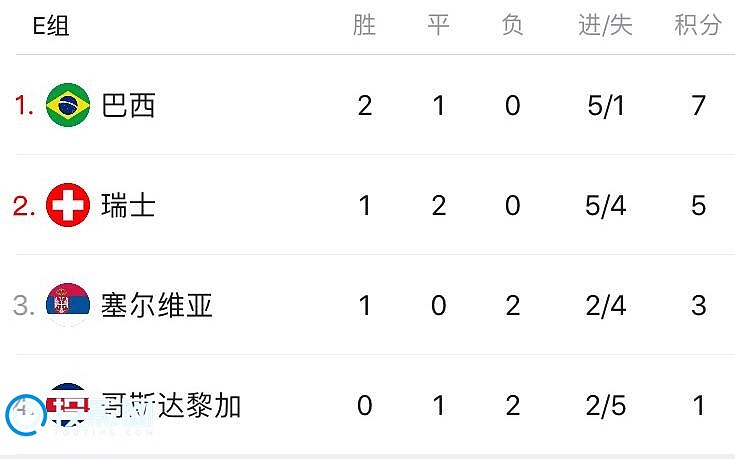The height and width of the screenshot is (459, 735).
Task: Click rank number 2. beside Switzerland
Action: [x=24, y=206]
